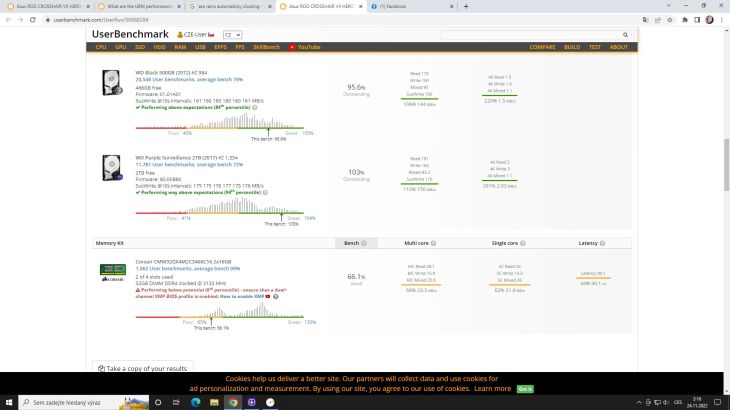
Task: Open a new browser tab
Action: (x=466, y=7)
